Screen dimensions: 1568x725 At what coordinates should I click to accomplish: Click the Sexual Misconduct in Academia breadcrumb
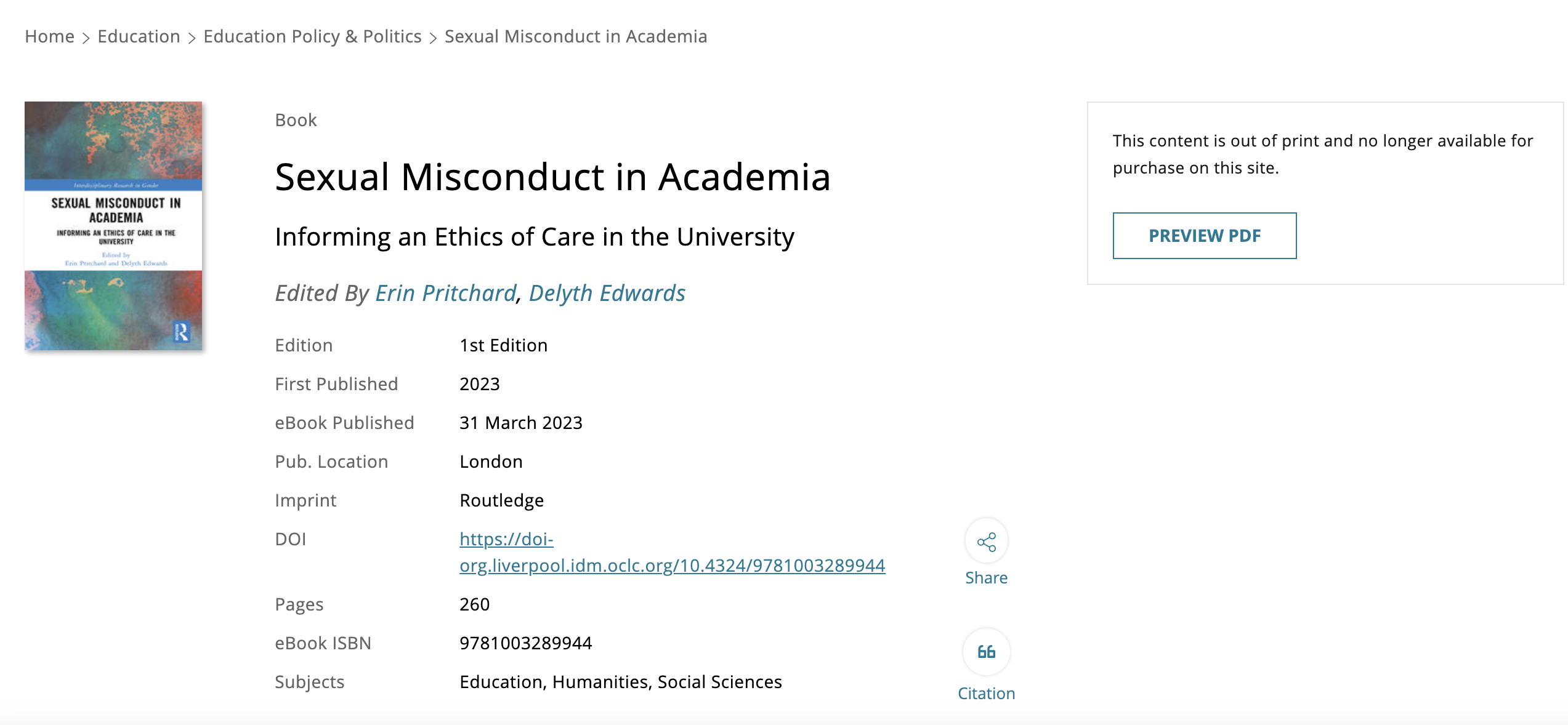point(575,36)
